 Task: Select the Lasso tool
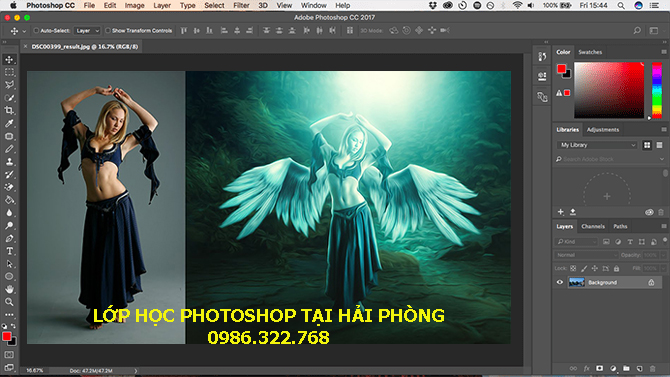coord(9,85)
